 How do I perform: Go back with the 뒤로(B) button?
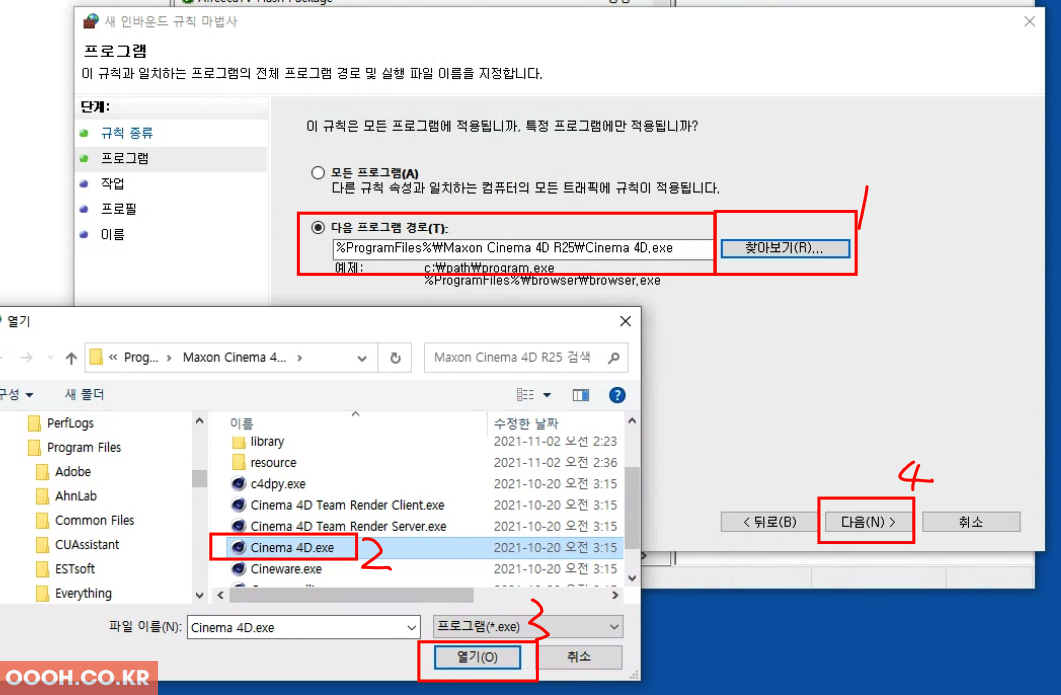tap(769, 522)
